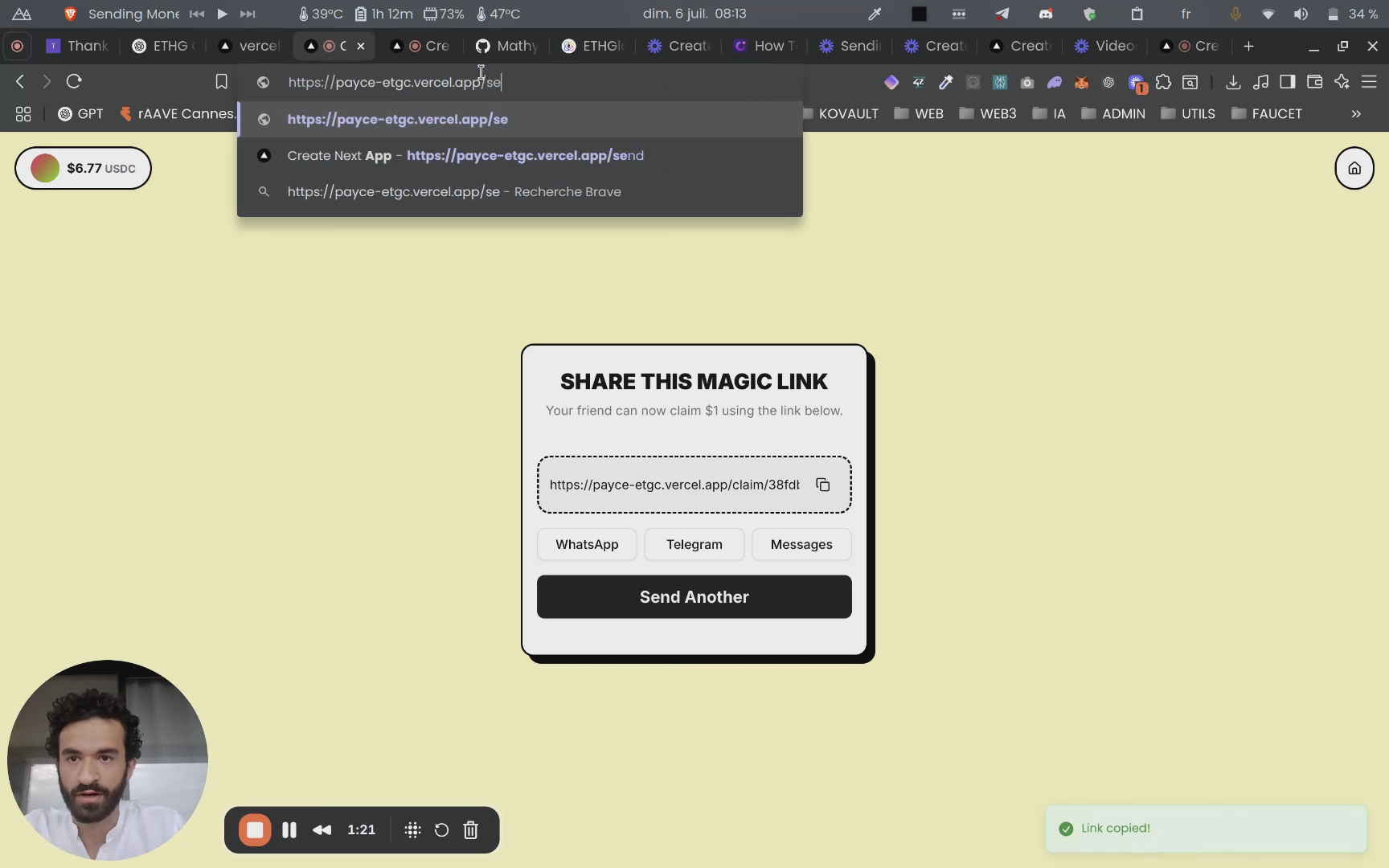Open extension with notification badge 1
Image resolution: width=1389 pixels, height=868 pixels.
[1136, 83]
